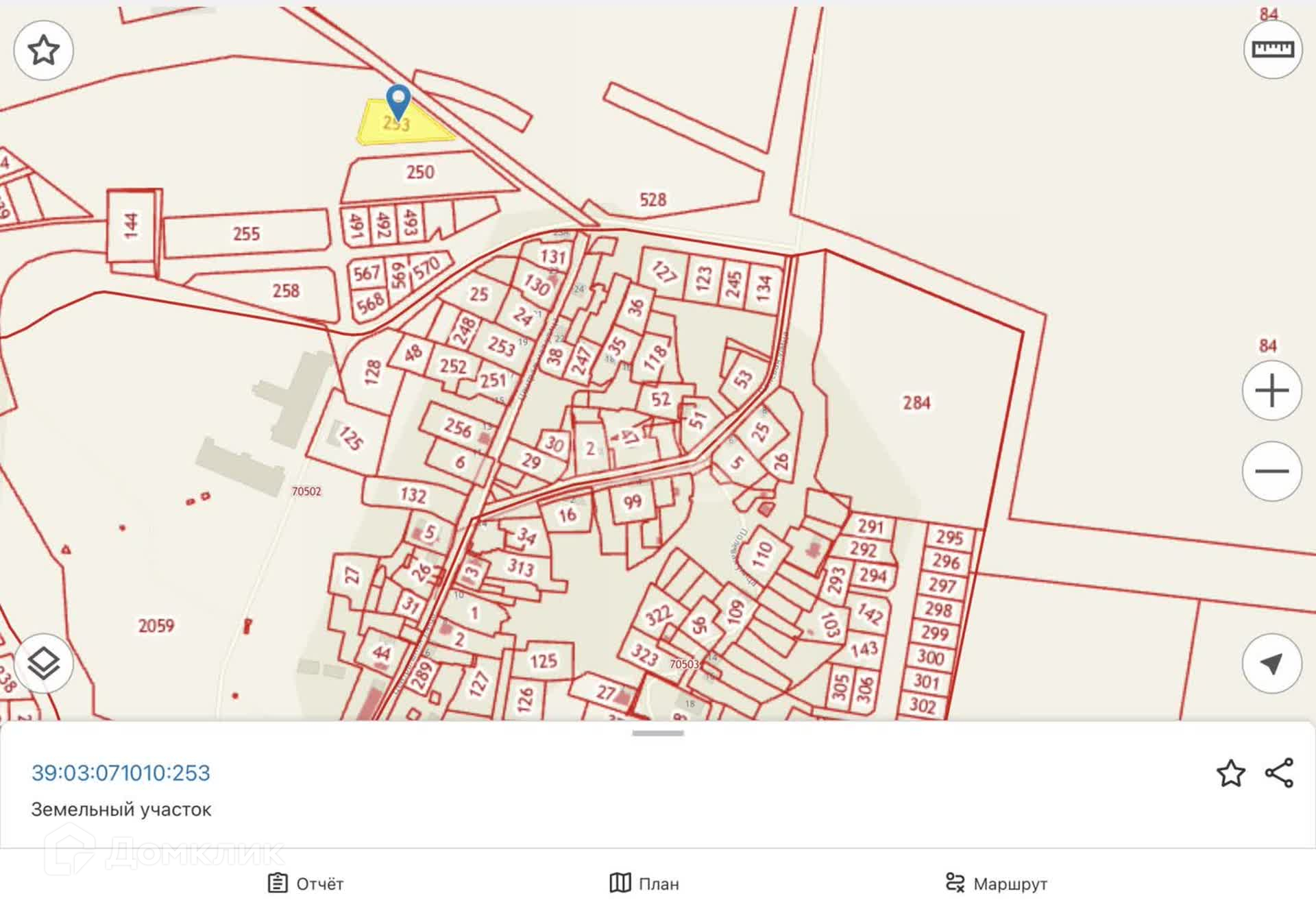Screen dimensions: 1316x911
Task: Add parcel to favorites in info panel
Action: tap(1230, 773)
